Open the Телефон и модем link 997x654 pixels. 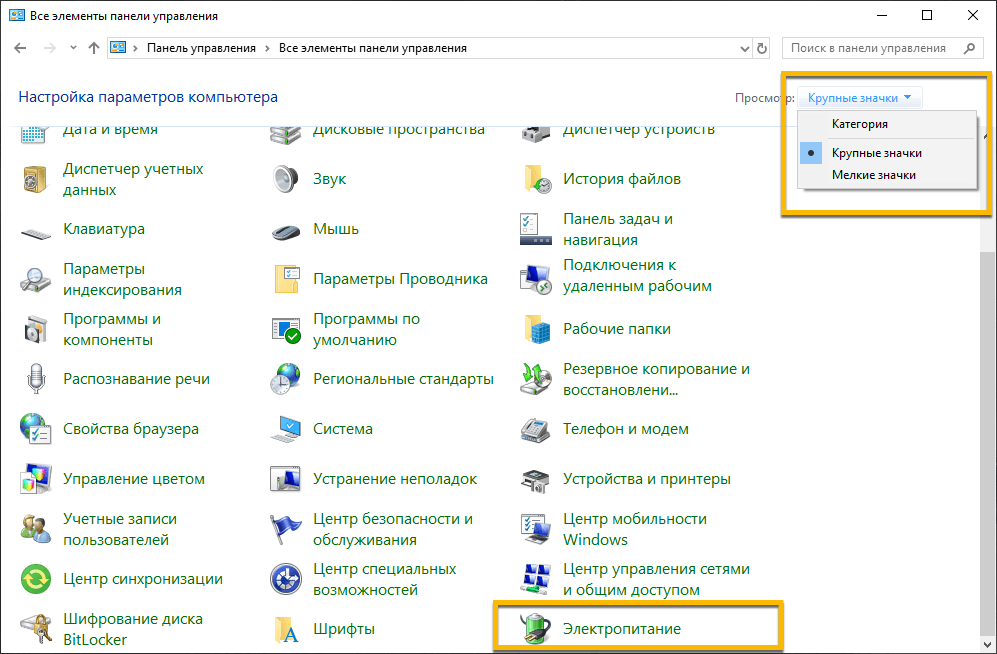click(625, 429)
